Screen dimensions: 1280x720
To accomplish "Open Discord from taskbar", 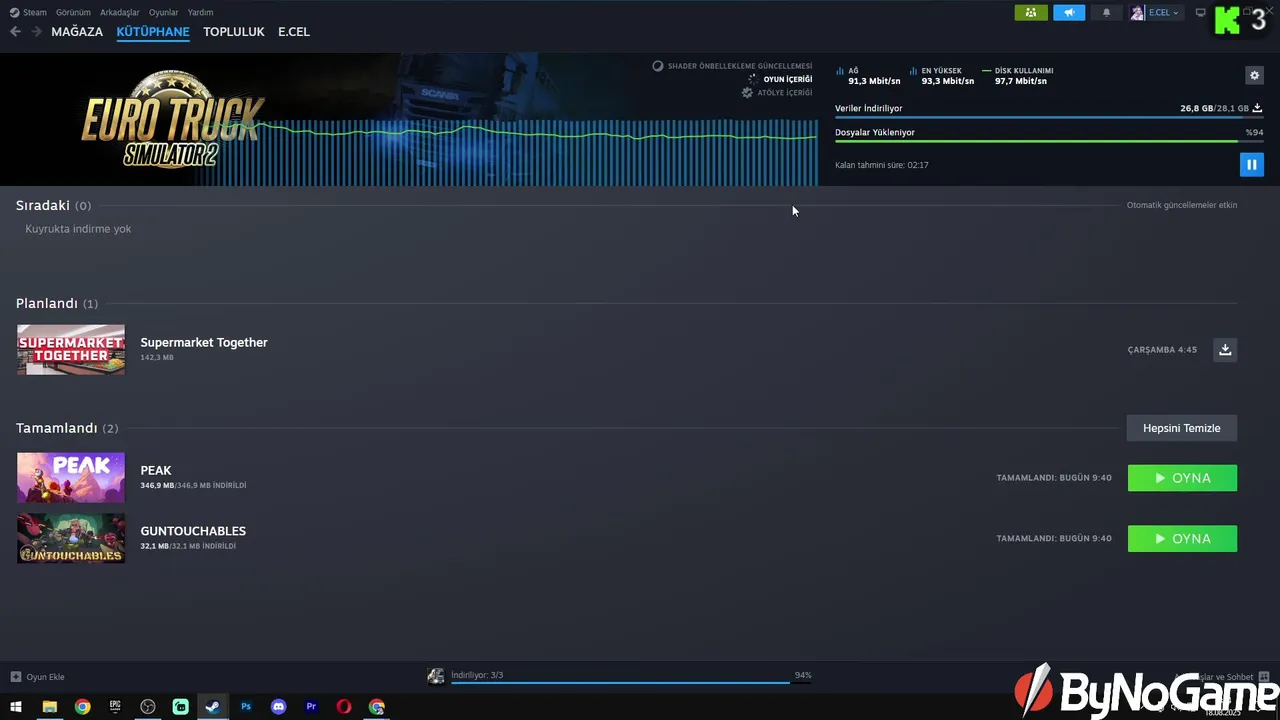I will (x=278, y=707).
